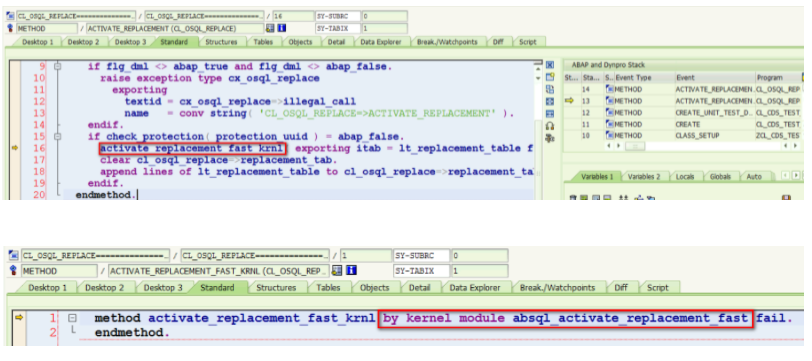Click method icon in stack row 12
This screenshot has width=812, height=361.
[610, 112]
